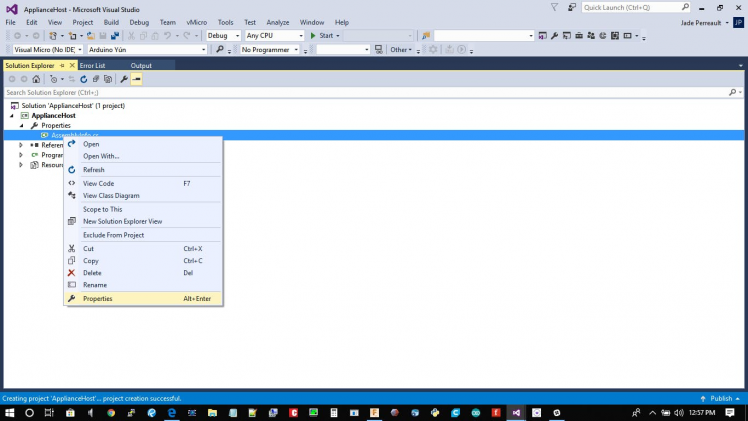Screen dimensions: 748x421
Task: Click the JP account avatar
Action: pos(738,22)
